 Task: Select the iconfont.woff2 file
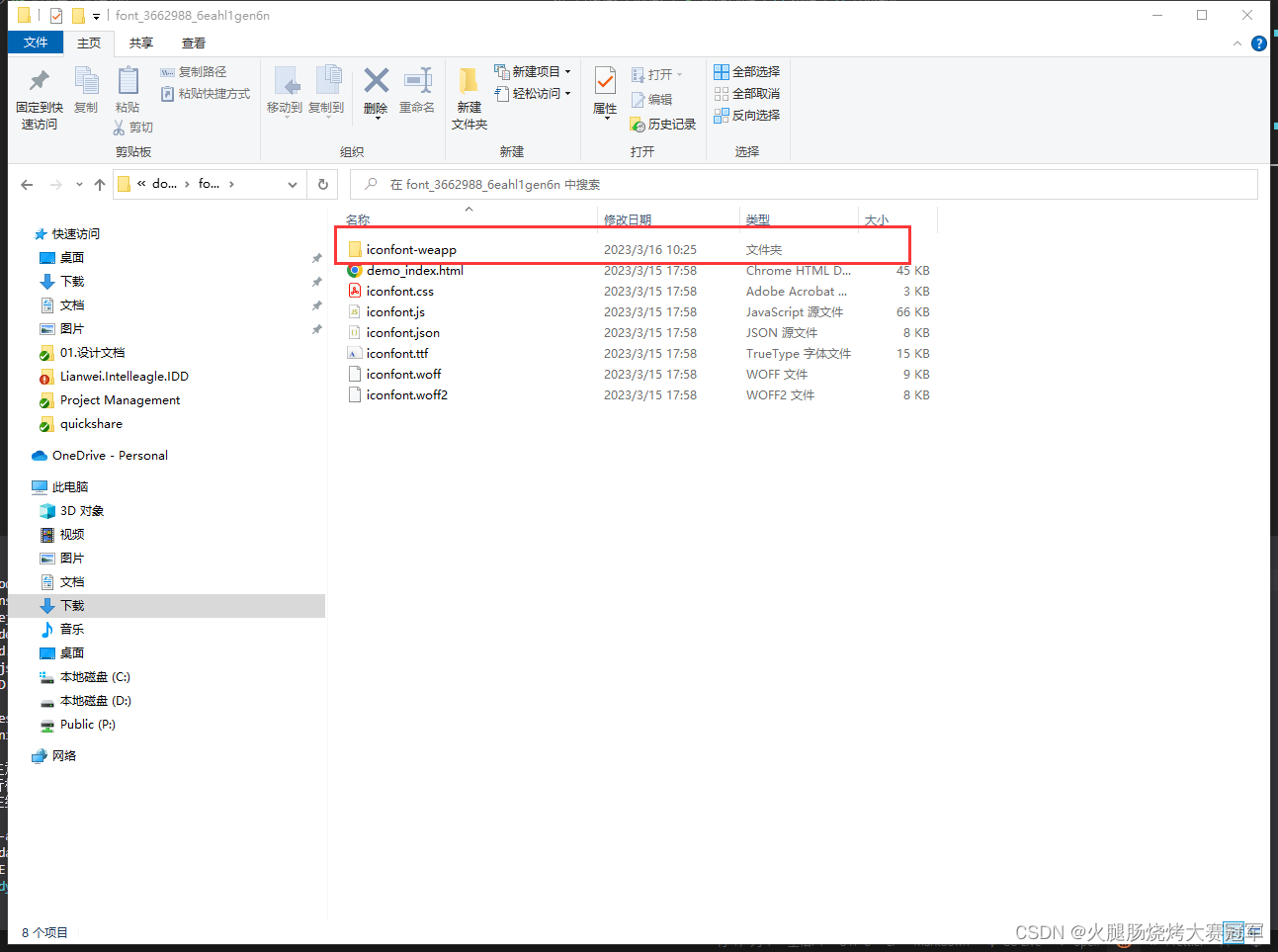click(406, 395)
